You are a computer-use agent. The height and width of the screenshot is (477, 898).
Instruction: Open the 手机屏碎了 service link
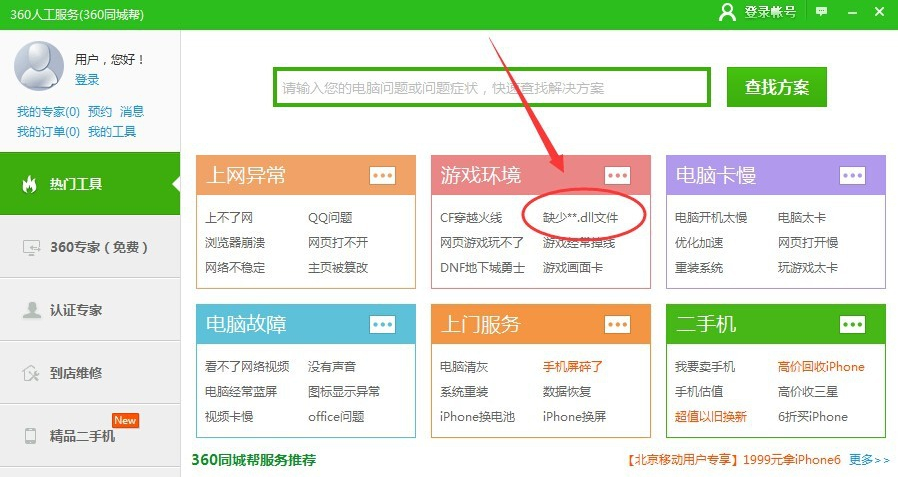[572, 366]
